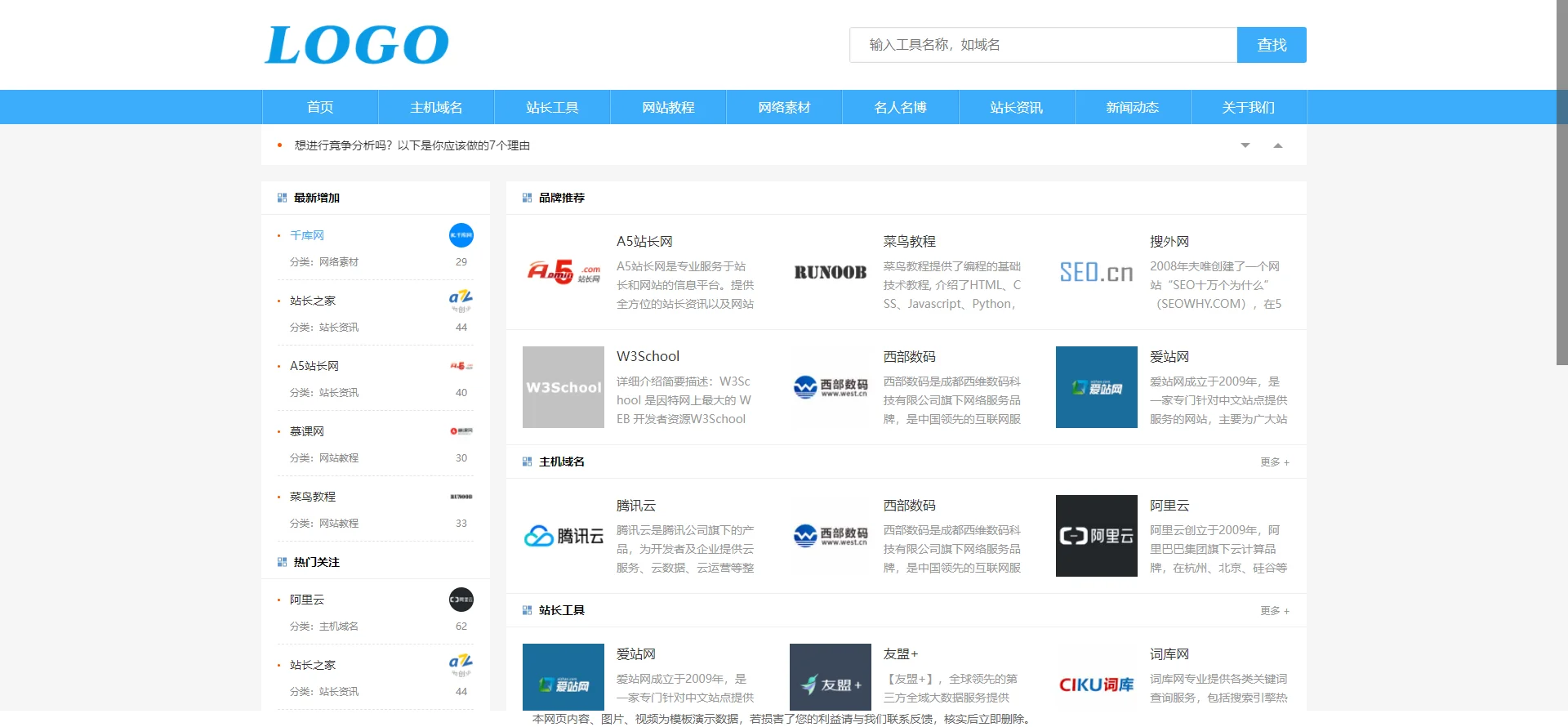Image resolution: width=1568 pixels, height=727 pixels.
Task: Open the W3School grey thumbnail
Action: coord(563,387)
